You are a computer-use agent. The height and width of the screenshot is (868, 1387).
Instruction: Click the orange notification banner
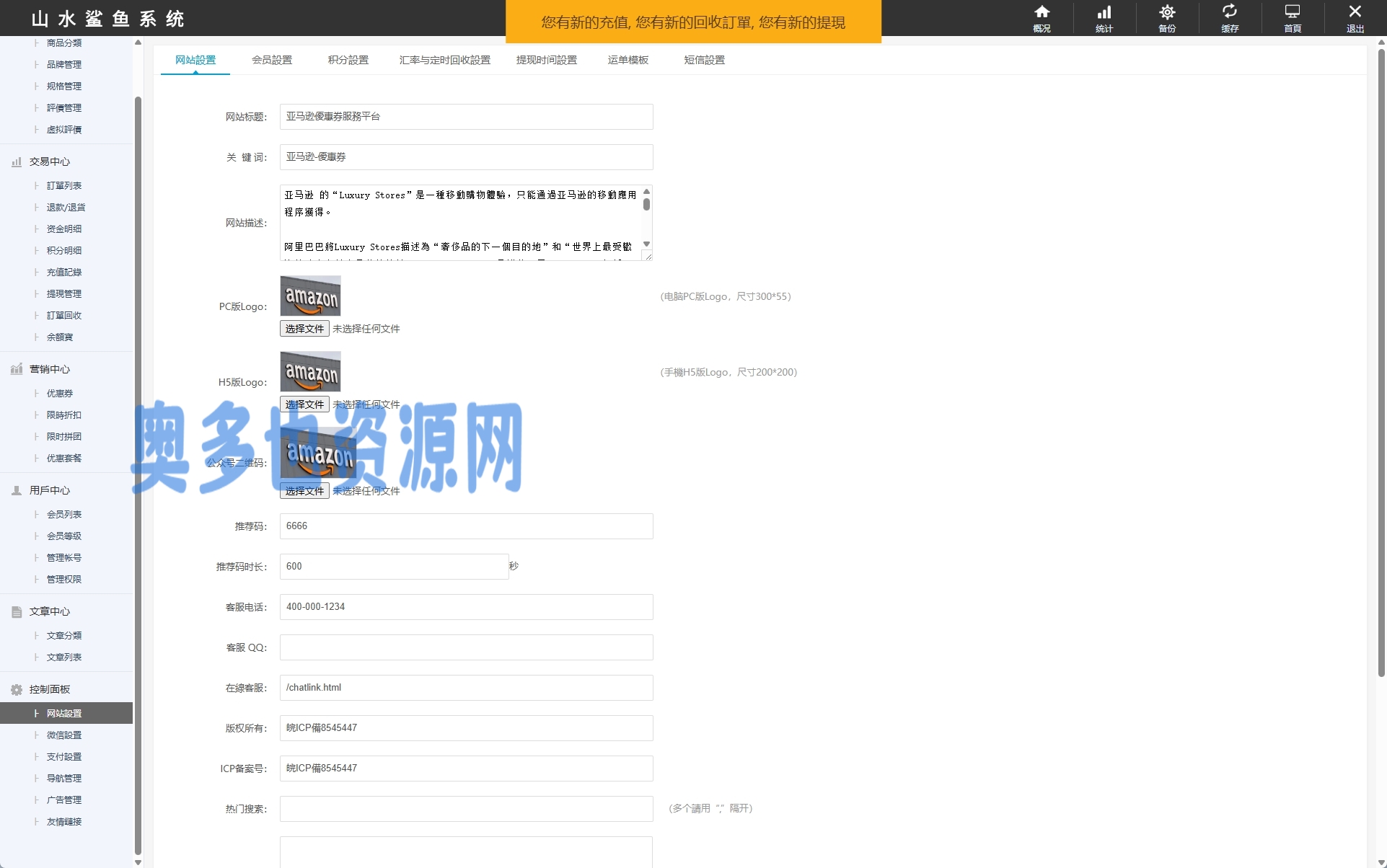[693, 22]
